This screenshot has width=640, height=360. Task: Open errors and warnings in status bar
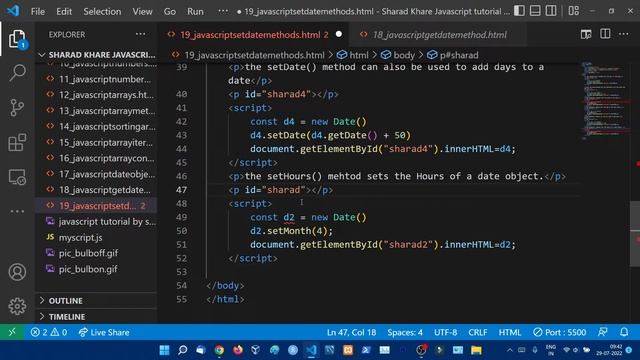(49, 332)
